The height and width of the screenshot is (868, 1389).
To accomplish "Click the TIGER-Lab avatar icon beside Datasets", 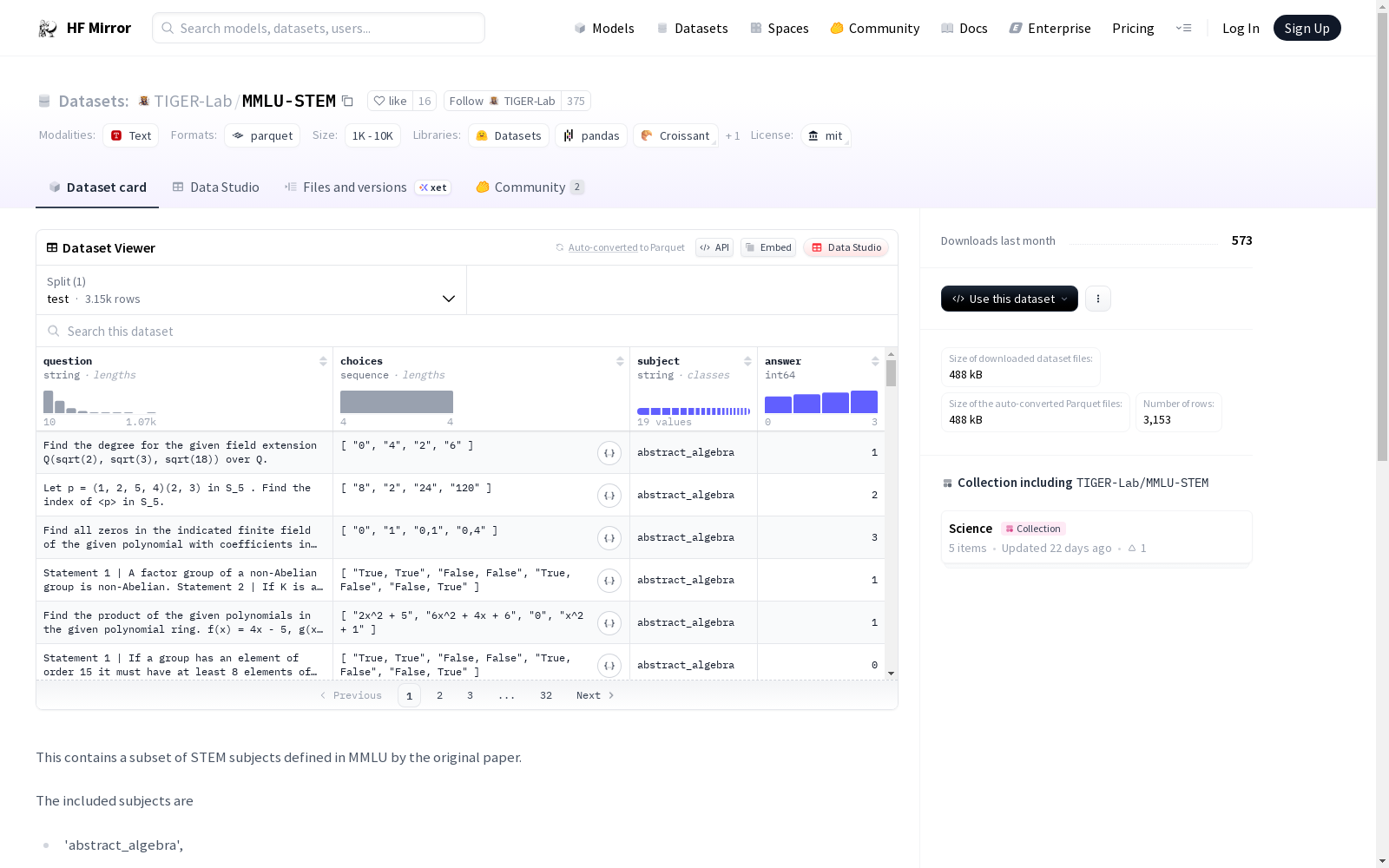I will [x=144, y=101].
